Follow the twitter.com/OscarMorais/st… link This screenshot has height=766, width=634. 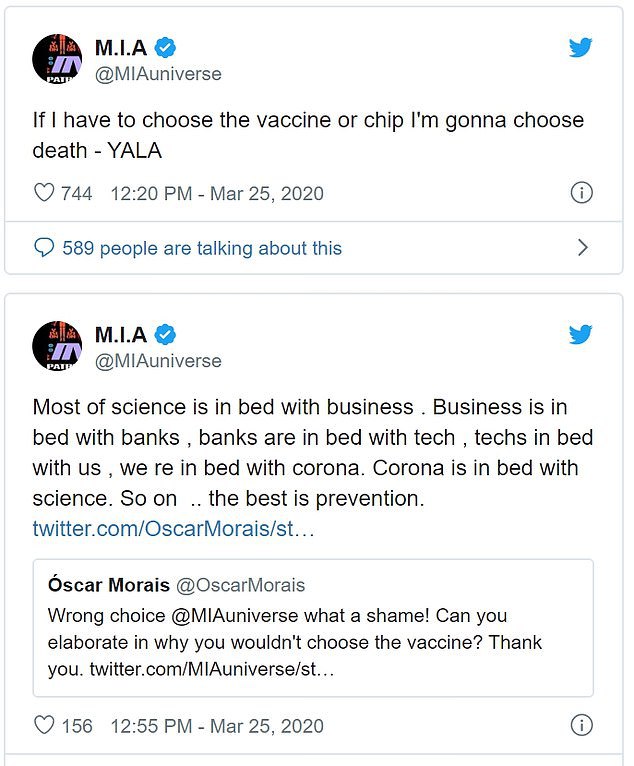173,529
